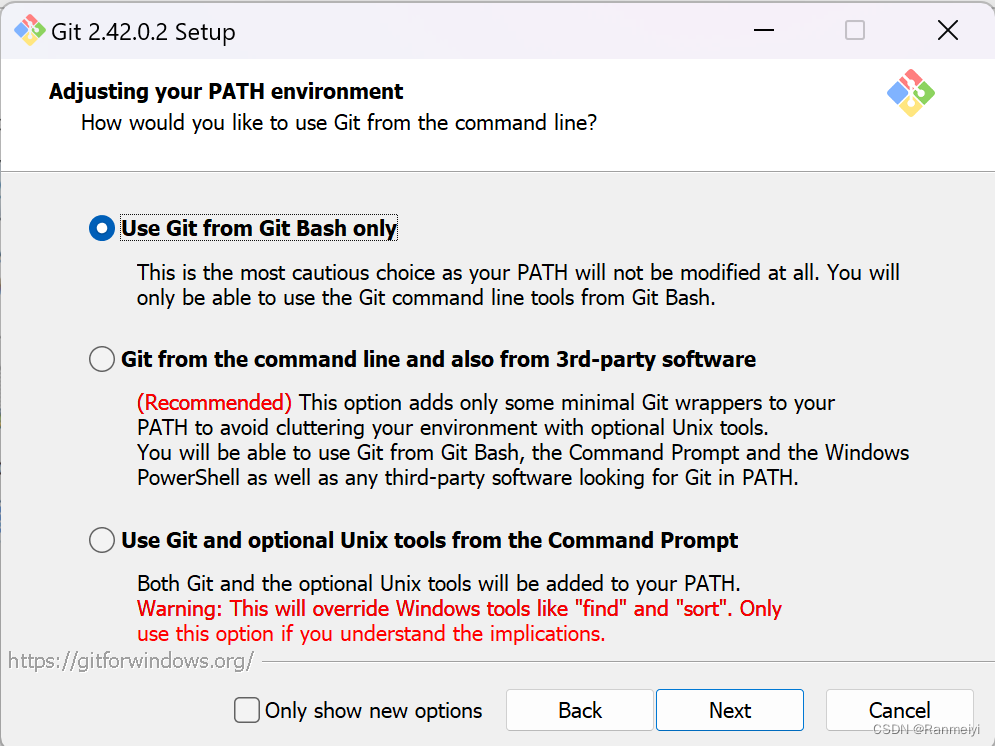Click "use this option if you understand the implications" line
Screen dimensions: 995x746
pos(371,633)
